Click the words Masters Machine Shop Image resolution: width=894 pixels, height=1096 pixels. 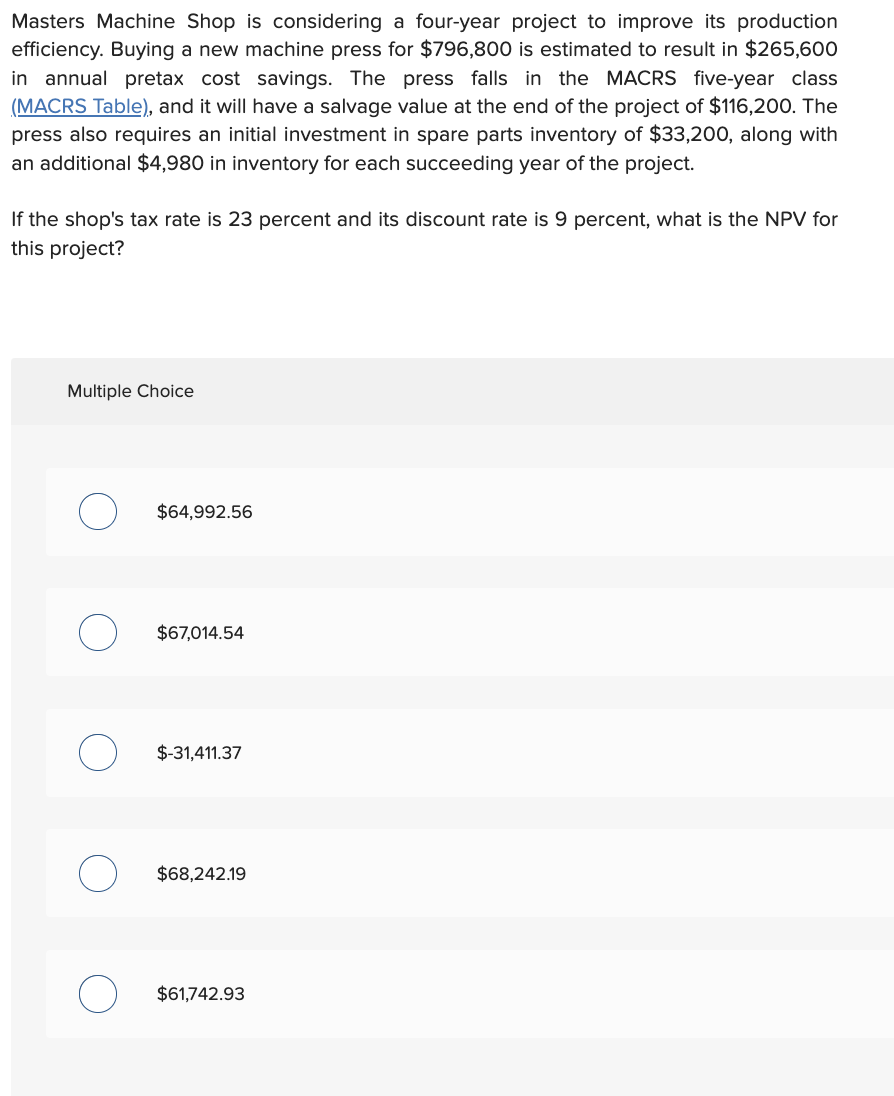[x=122, y=21]
